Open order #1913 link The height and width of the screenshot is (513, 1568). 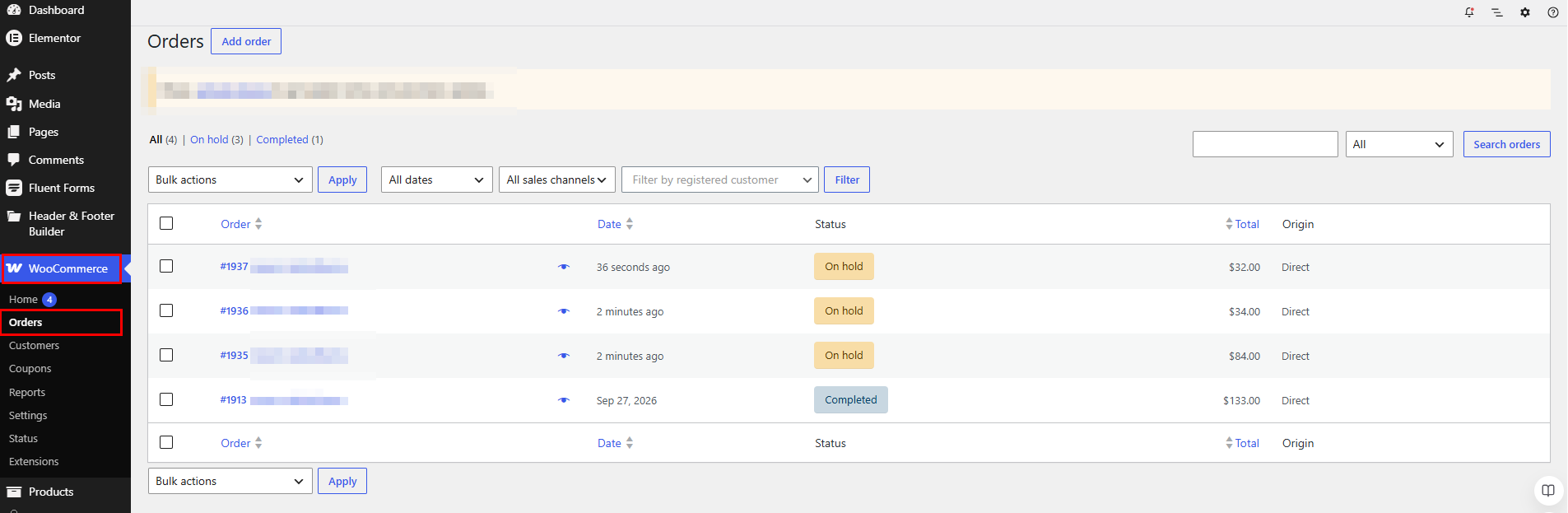pos(233,400)
